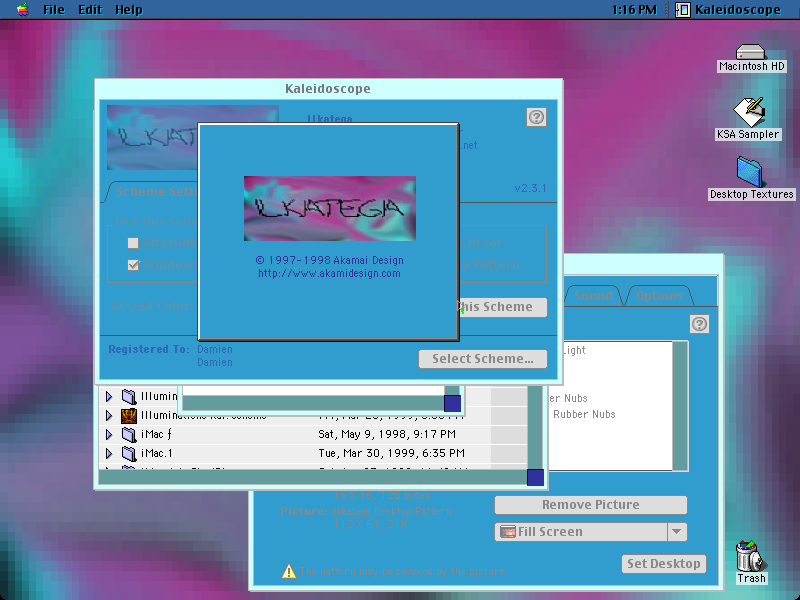The height and width of the screenshot is (600, 800).
Task: Click the Tue, Mar 30, 1999 date cell
Action: pyautogui.click(x=391, y=453)
